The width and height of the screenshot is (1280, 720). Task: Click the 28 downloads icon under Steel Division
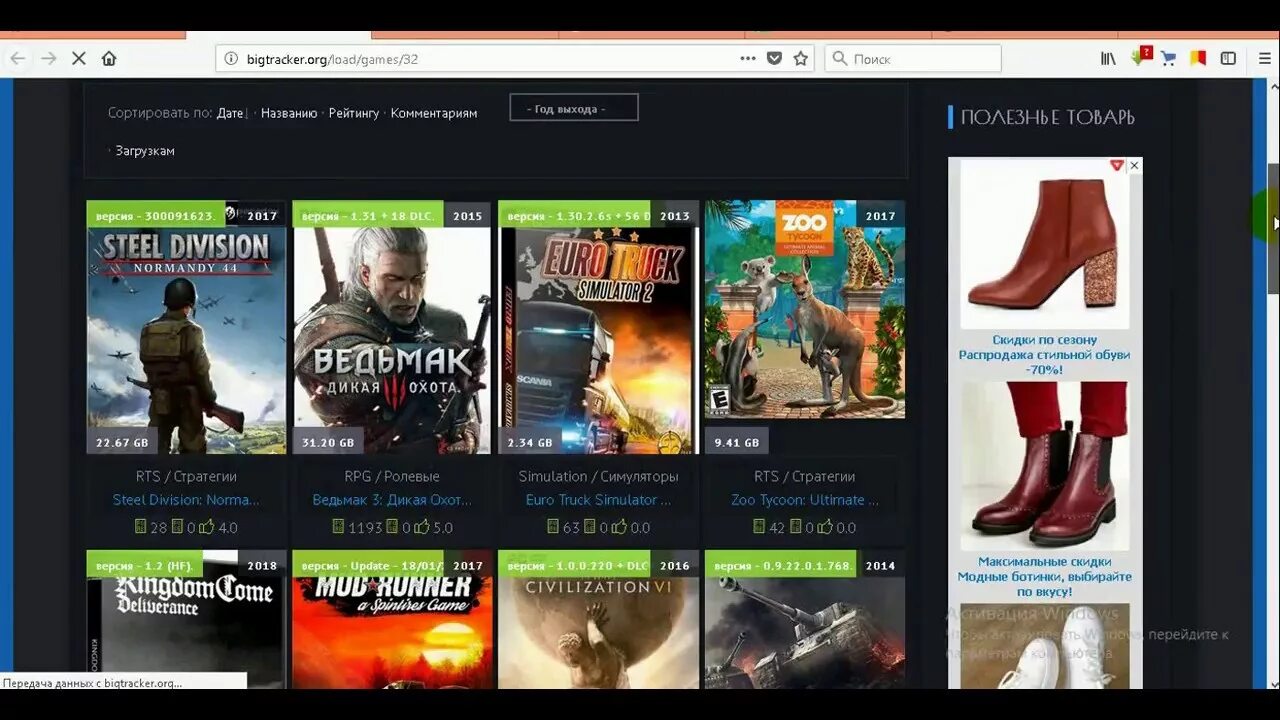coord(141,526)
